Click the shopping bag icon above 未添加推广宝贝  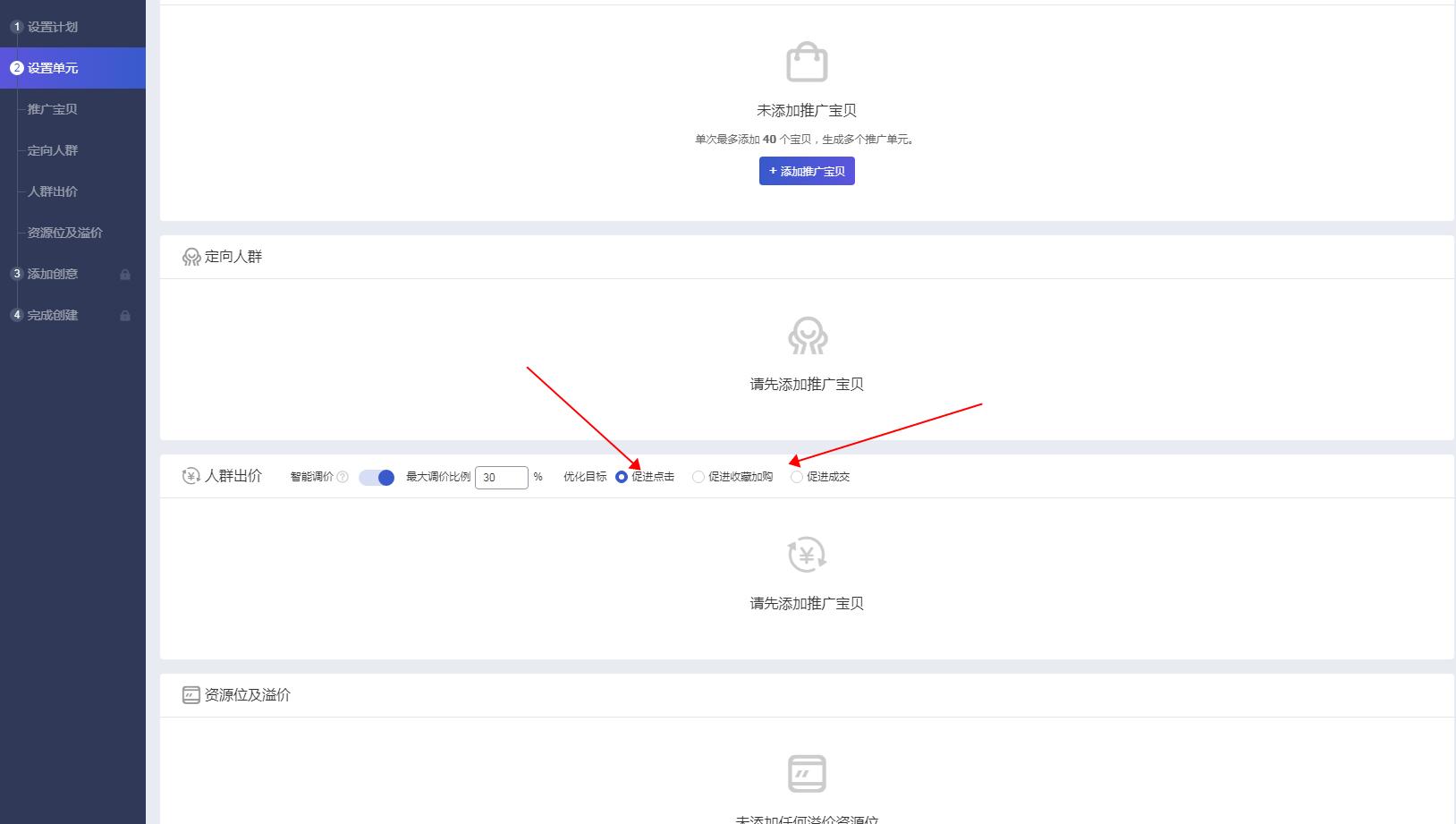[x=806, y=63]
